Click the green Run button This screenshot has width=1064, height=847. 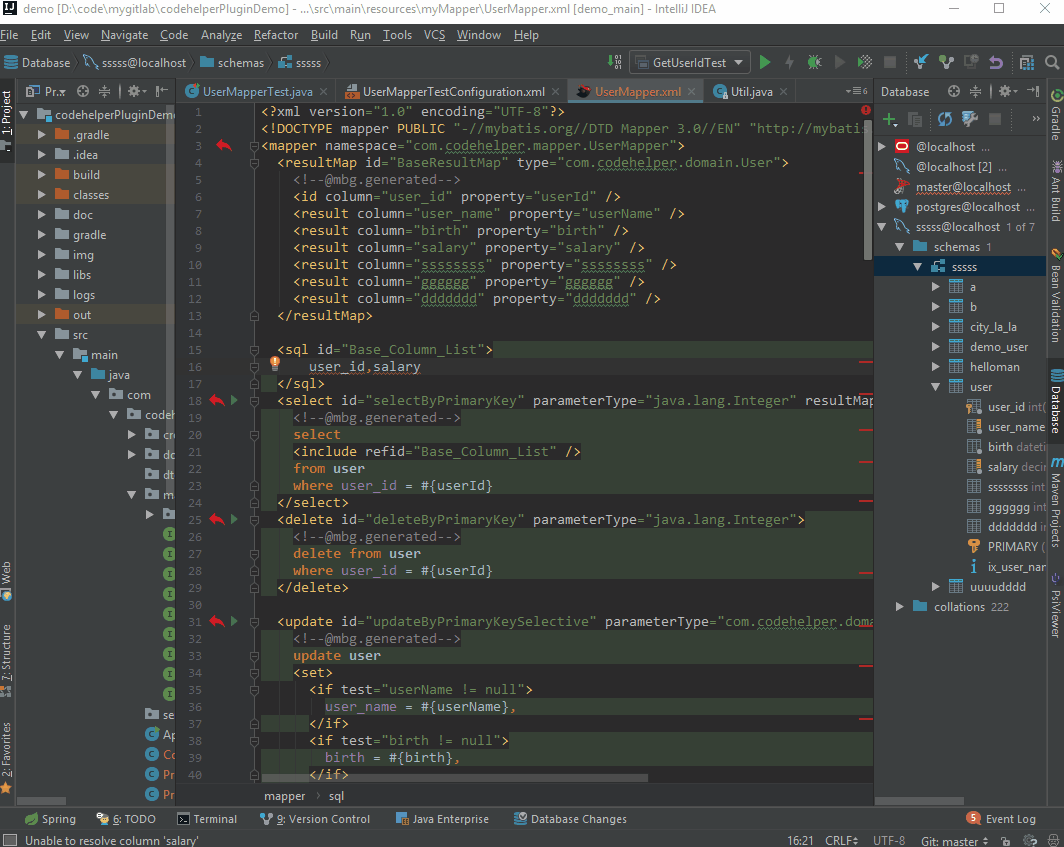(765, 62)
